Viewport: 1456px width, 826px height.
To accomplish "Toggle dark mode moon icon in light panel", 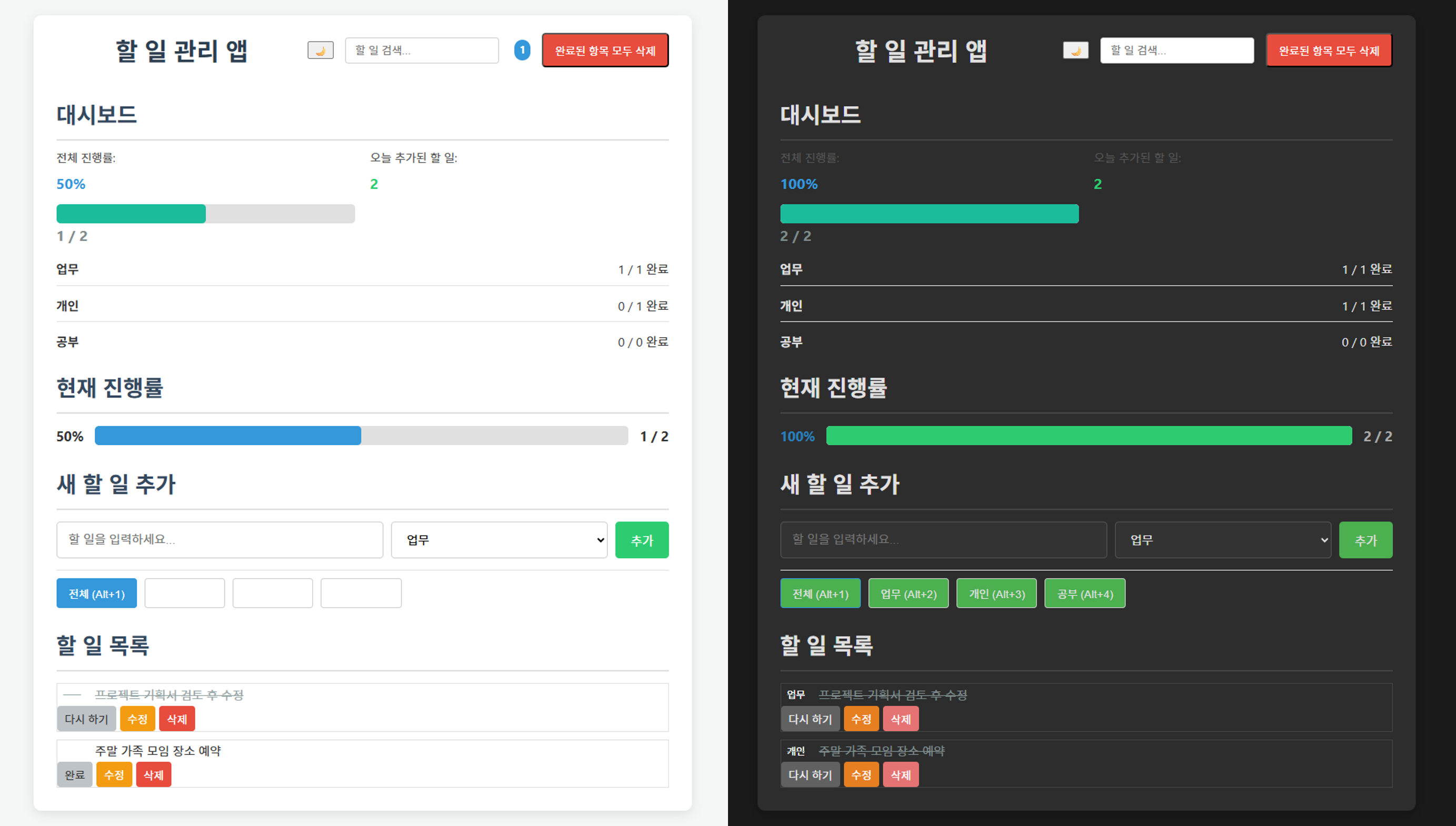I will click(320, 51).
